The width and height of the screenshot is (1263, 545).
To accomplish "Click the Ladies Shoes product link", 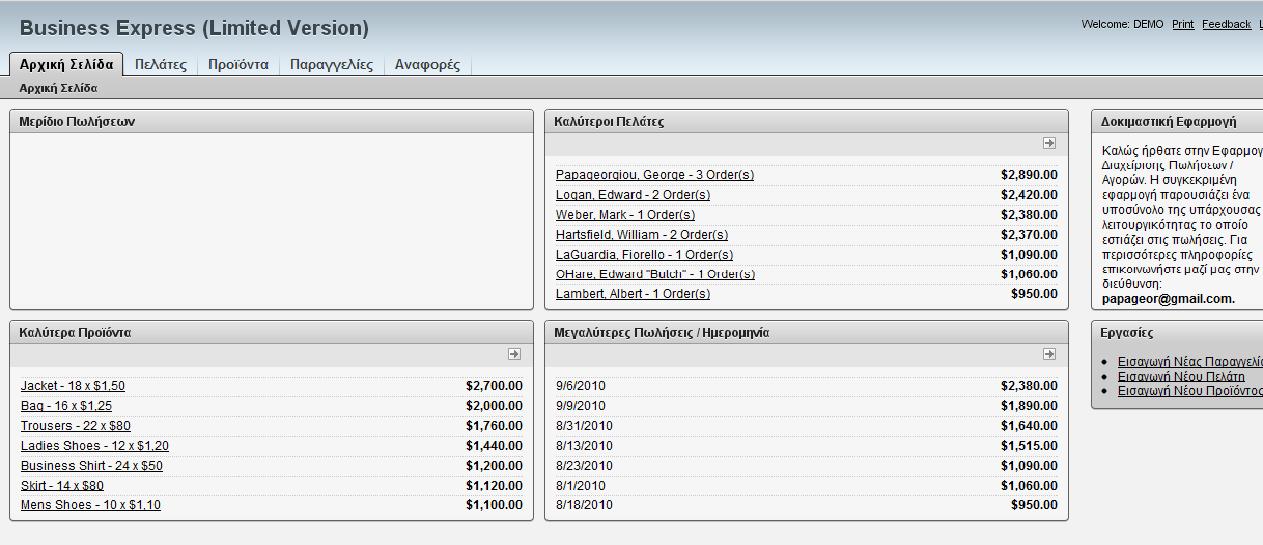I will (x=95, y=446).
